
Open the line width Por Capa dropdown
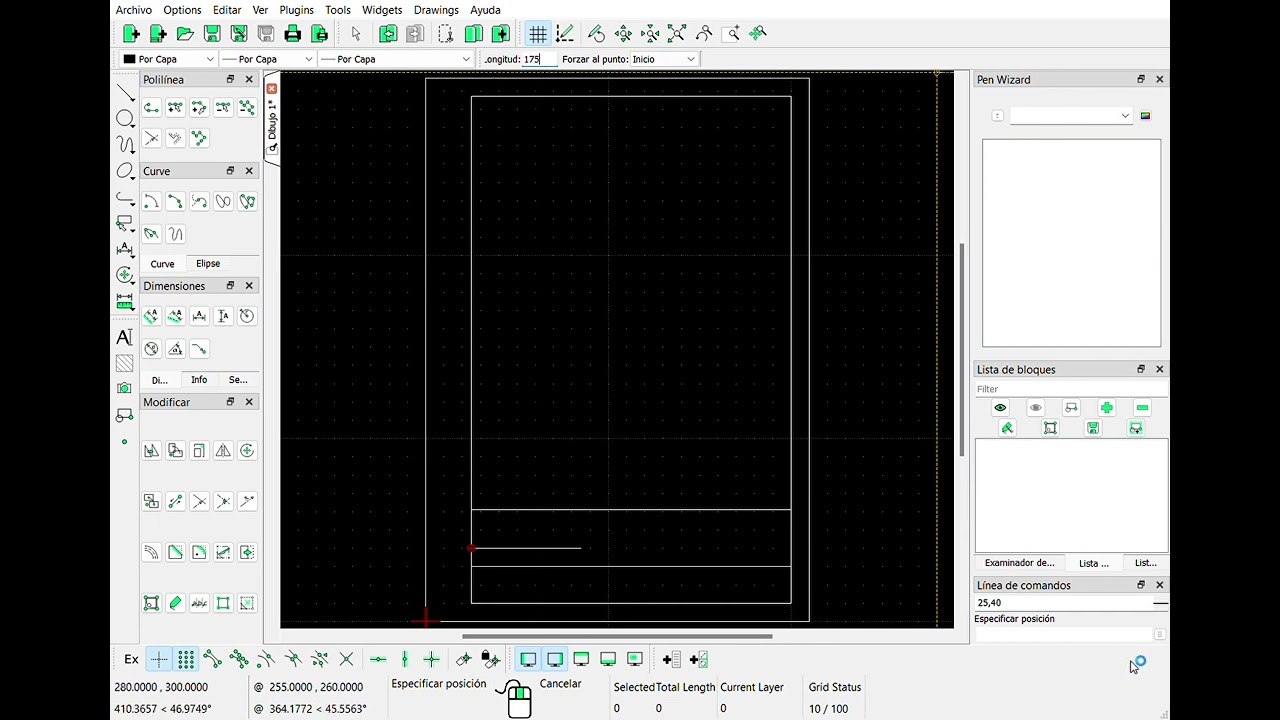267,59
